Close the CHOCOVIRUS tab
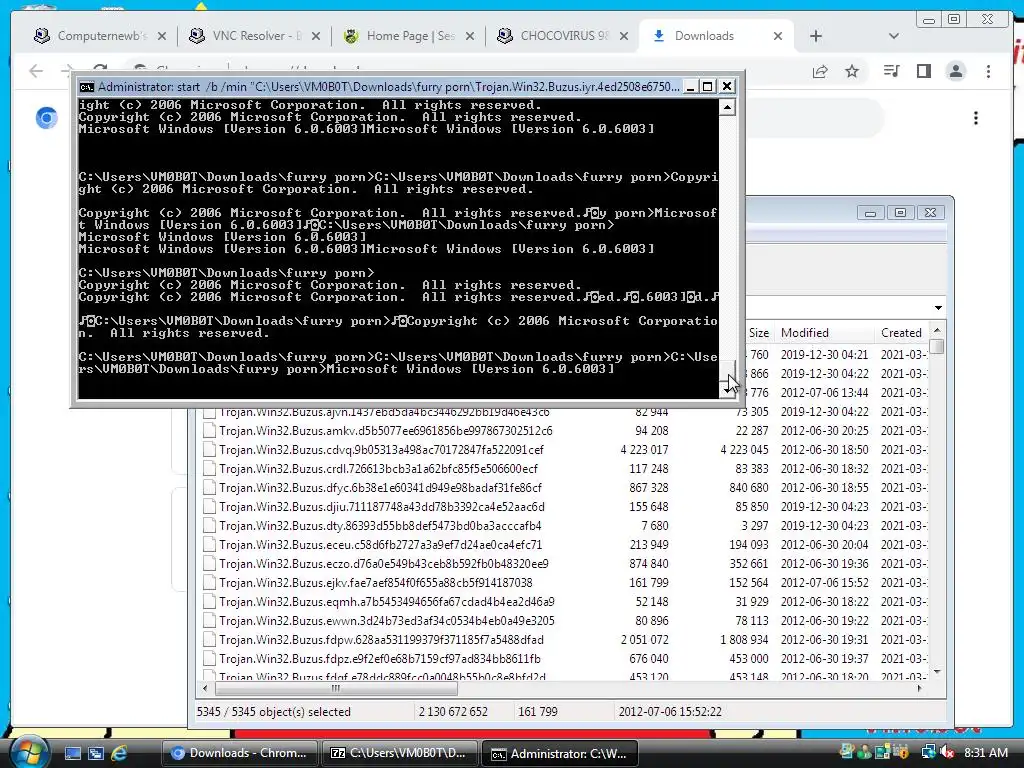Viewport: 1024px width, 768px height. point(624,36)
